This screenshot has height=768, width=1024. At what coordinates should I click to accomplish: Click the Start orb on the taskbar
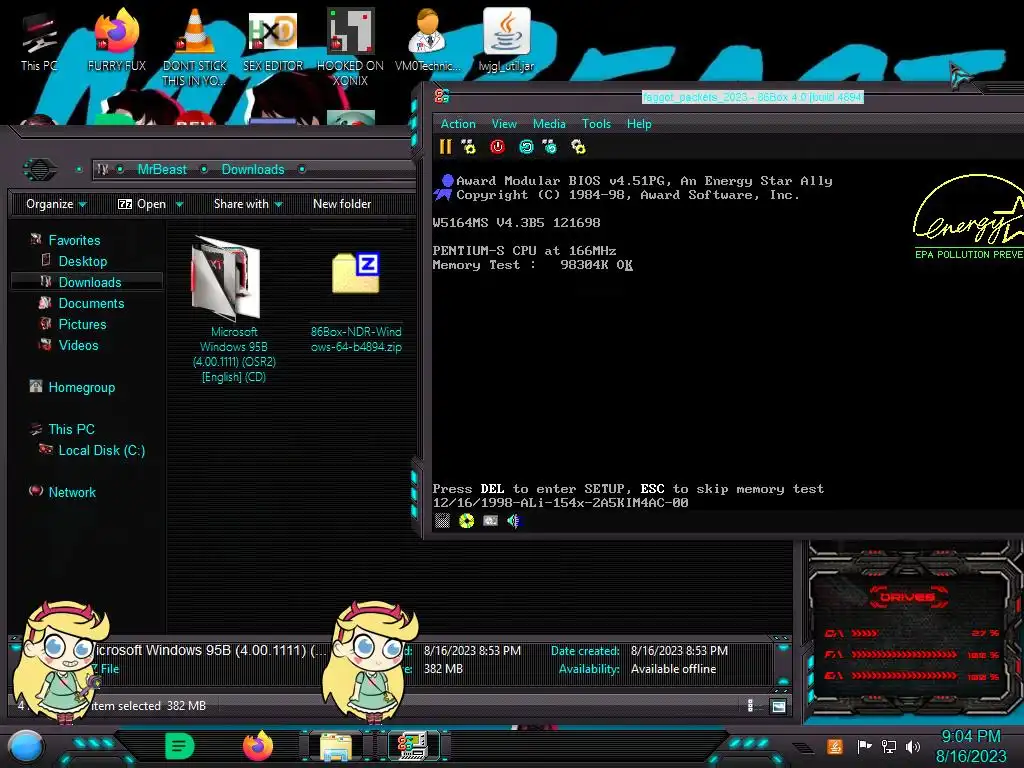(x=26, y=746)
